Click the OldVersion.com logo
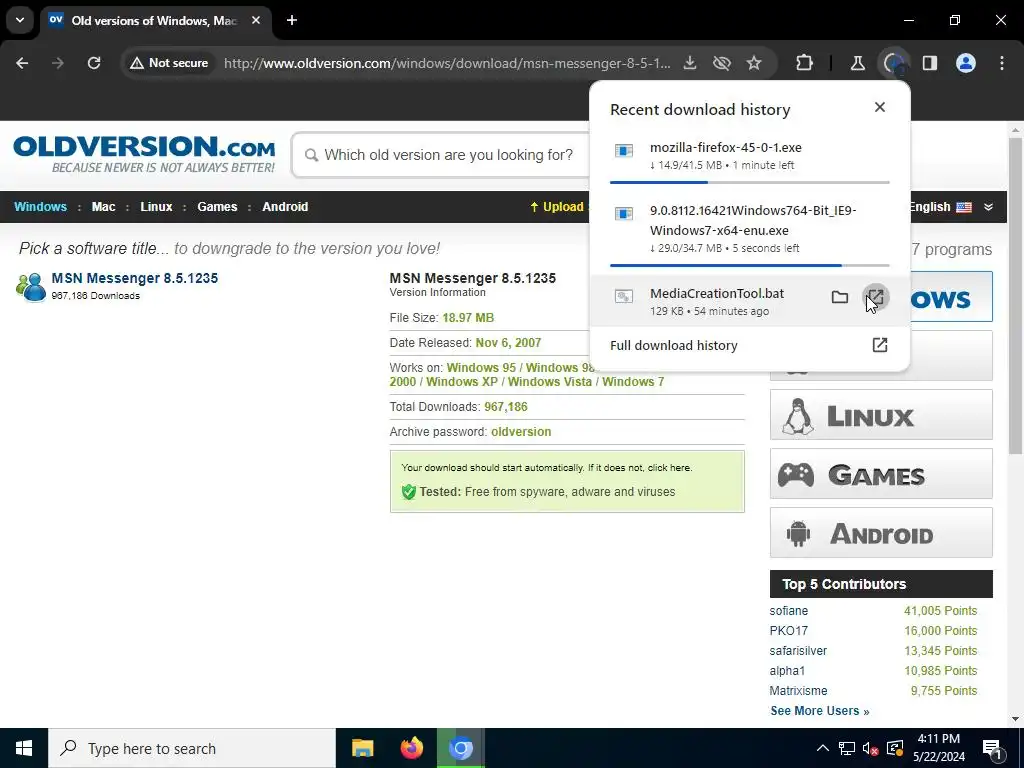This screenshot has height=768, width=1024. [x=144, y=154]
